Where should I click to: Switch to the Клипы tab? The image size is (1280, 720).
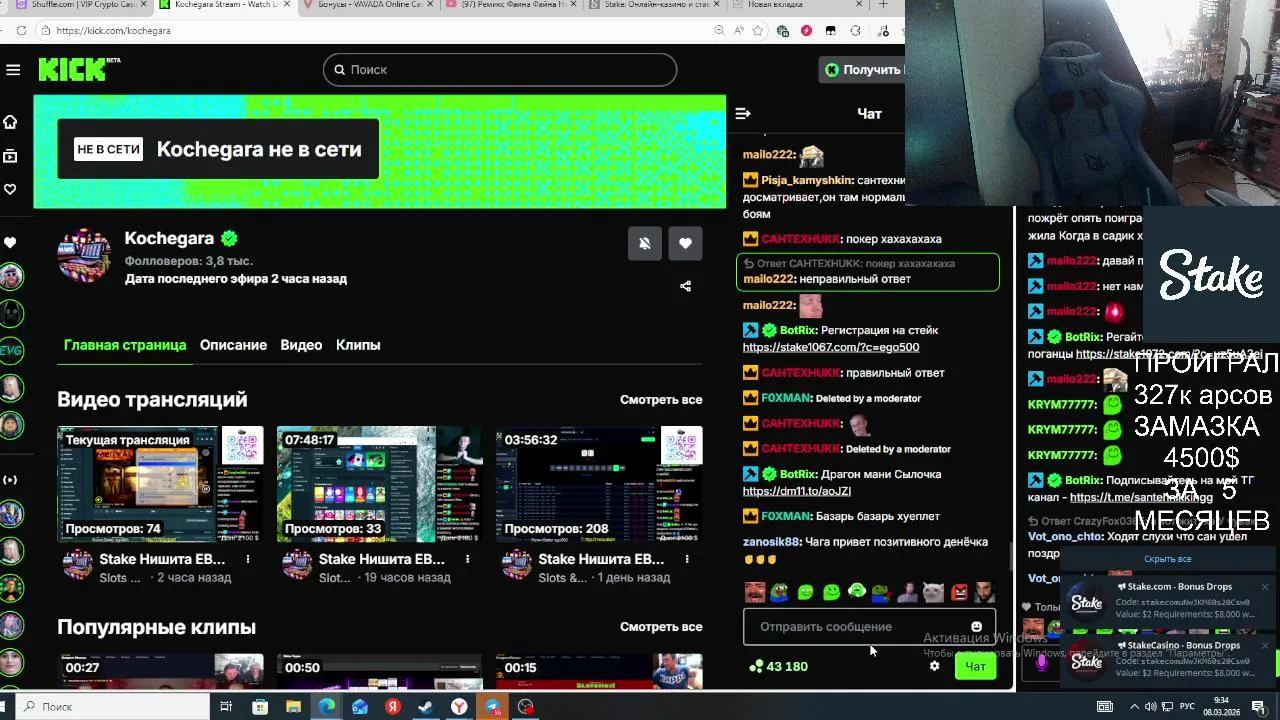point(358,345)
